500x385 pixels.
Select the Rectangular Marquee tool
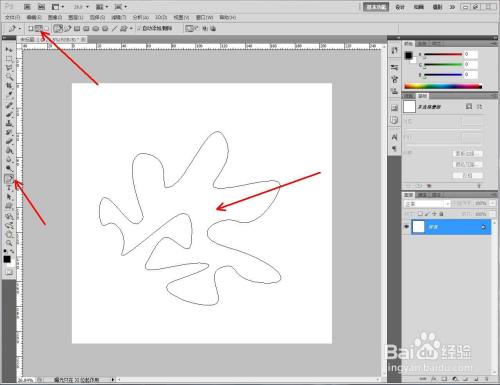pyautogui.click(x=9, y=59)
